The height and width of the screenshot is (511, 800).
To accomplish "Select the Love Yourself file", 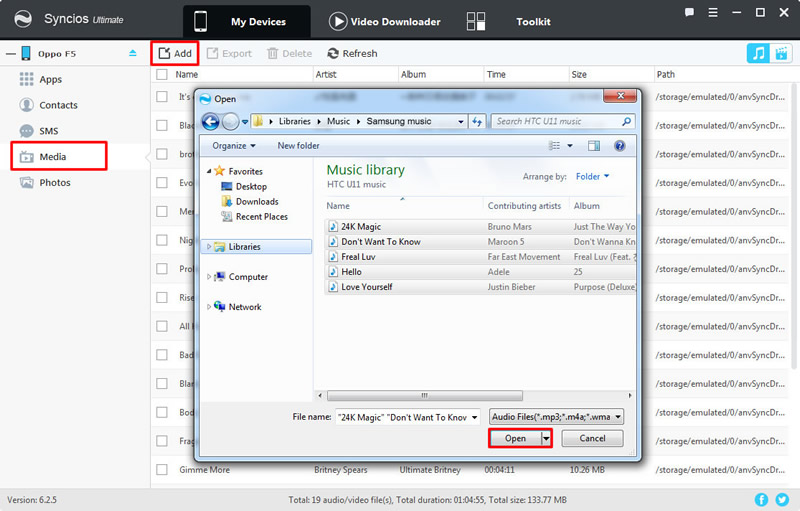I will [x=480, y=287].
